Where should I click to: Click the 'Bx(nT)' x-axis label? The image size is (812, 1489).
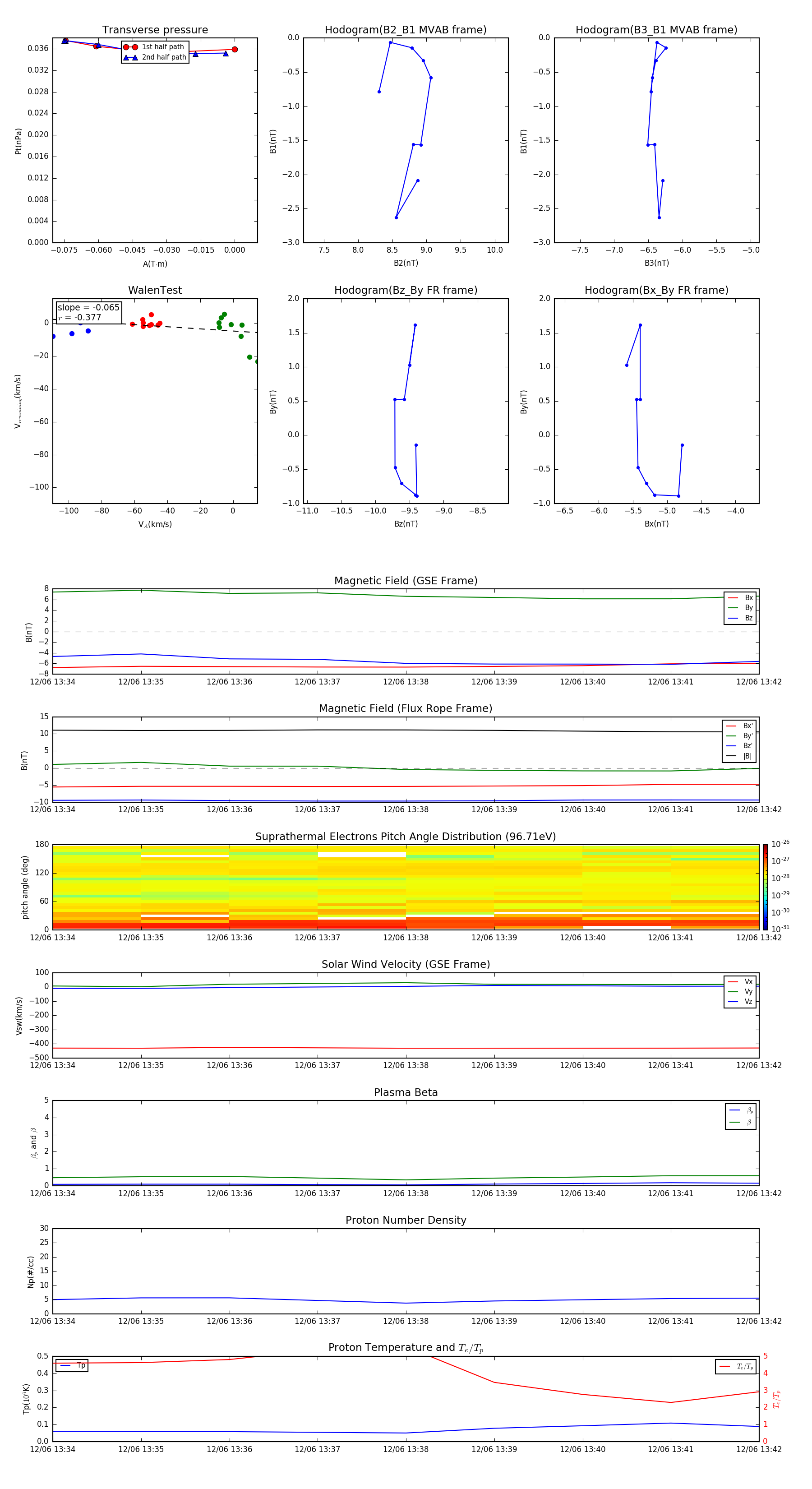[656, 524]
